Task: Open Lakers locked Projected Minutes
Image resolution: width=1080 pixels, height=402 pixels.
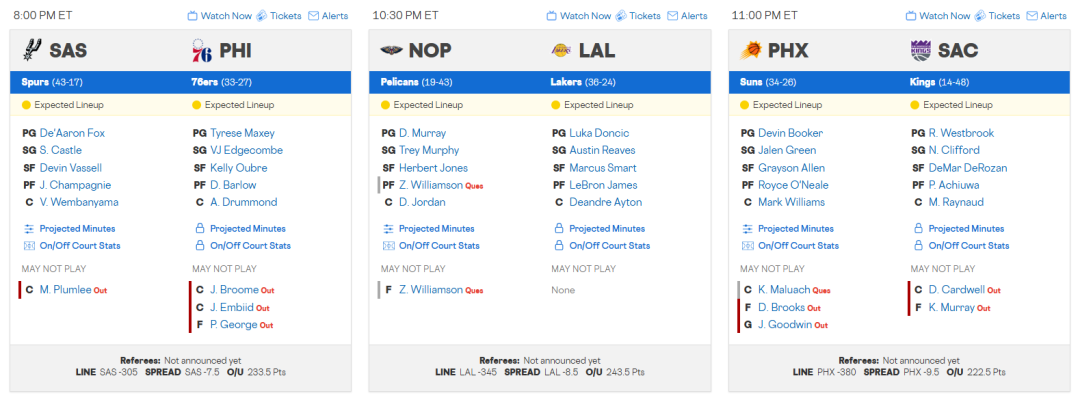Action: point(606,229)
